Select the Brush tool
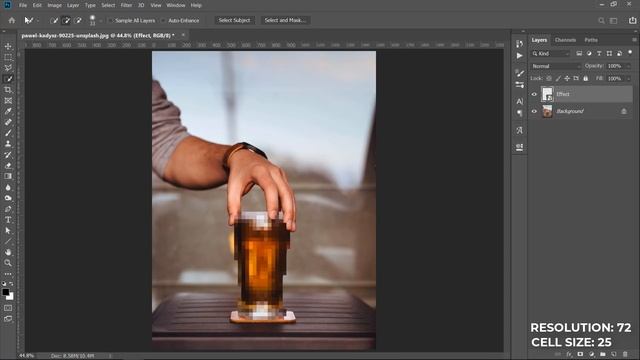 pyautogui.click(x=8, y=133)
